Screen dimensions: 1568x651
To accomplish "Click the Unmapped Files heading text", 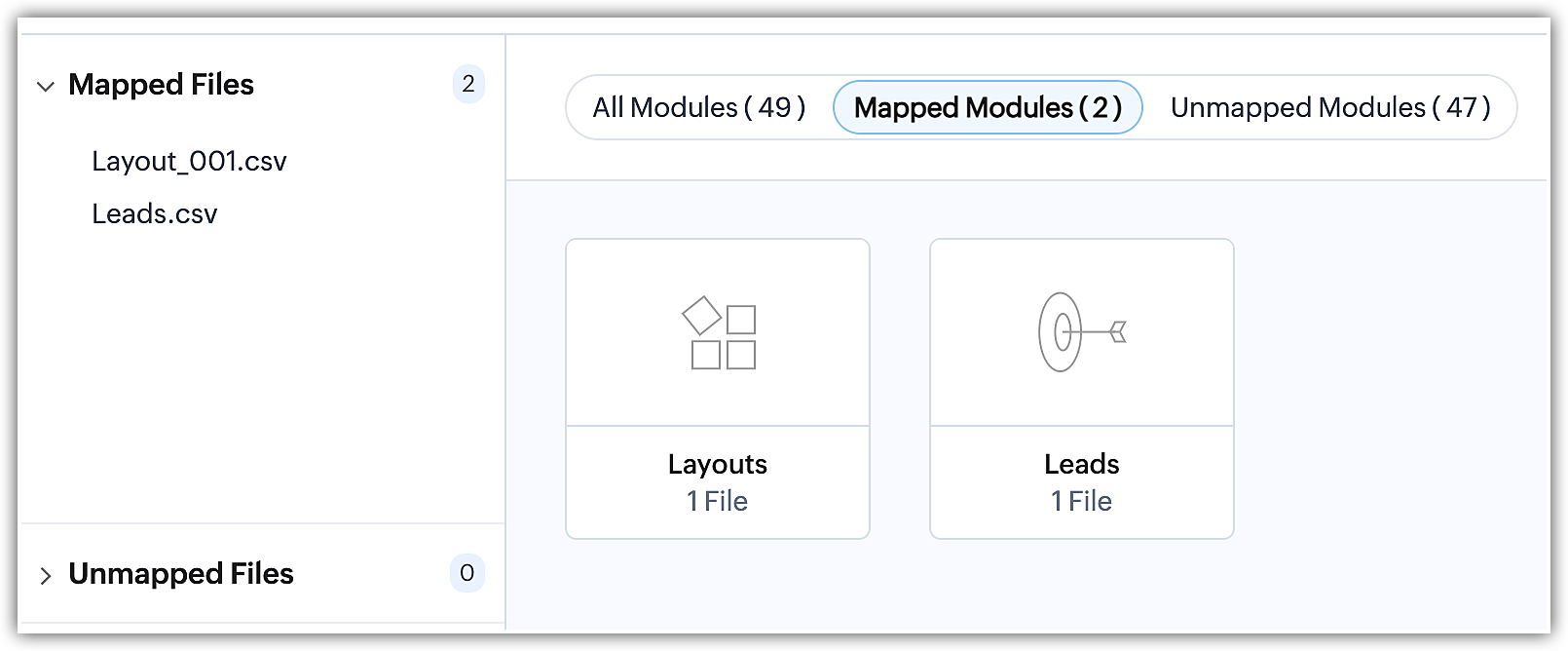I will point(181,574).
